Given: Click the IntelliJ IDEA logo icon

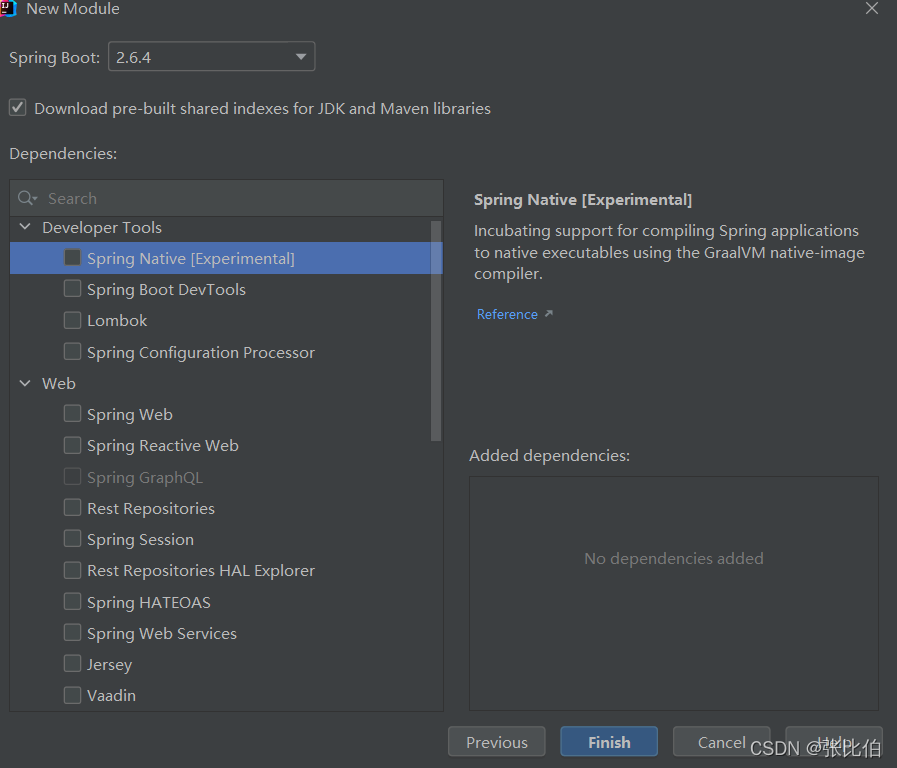Looking at the screenshot, I should (8, 9).
